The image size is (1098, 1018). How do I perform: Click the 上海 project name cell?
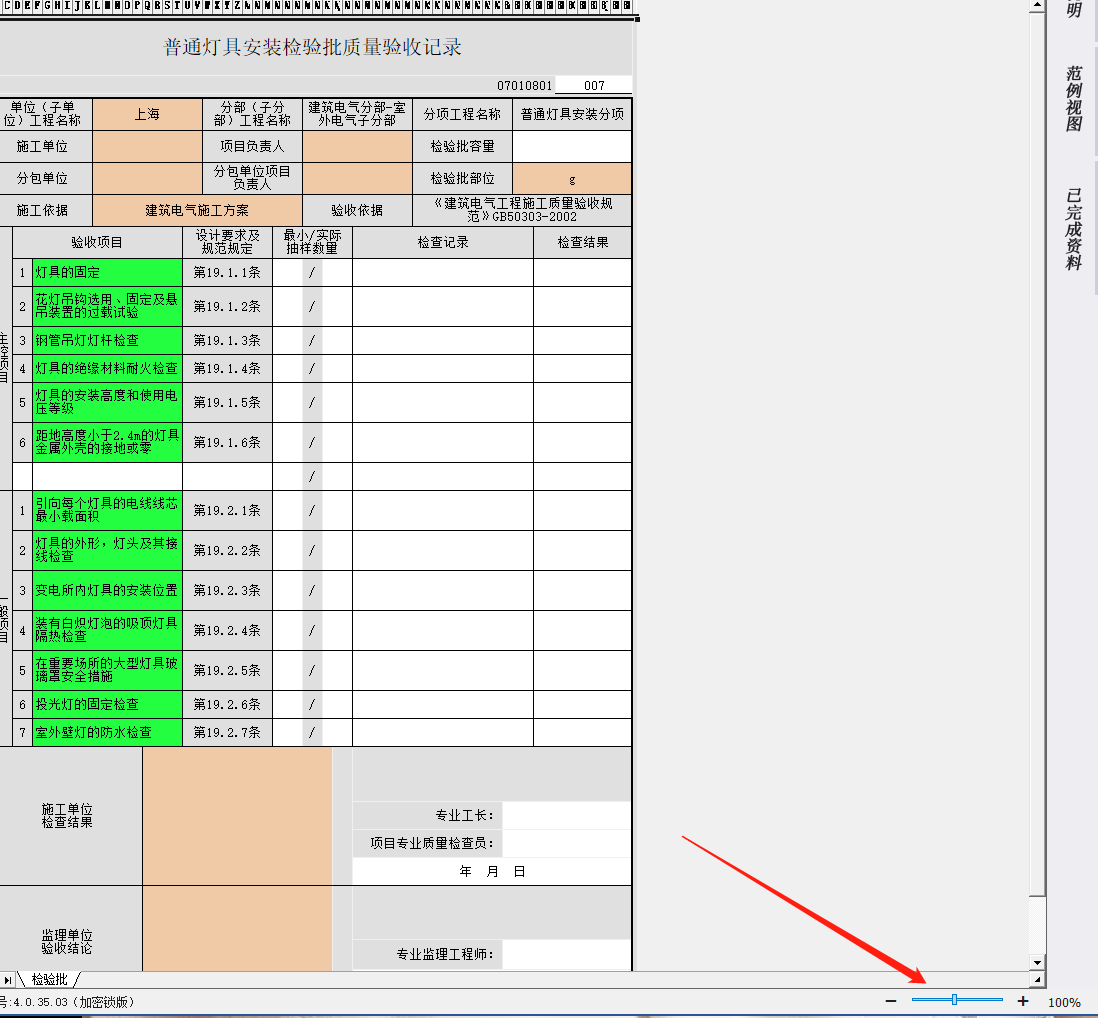click(x=147, y=114)
